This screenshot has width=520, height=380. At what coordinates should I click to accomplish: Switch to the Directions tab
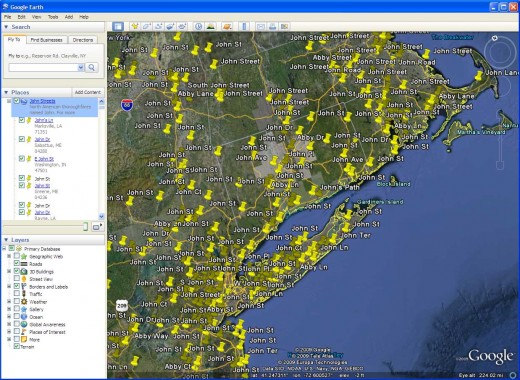pos(83,40)
